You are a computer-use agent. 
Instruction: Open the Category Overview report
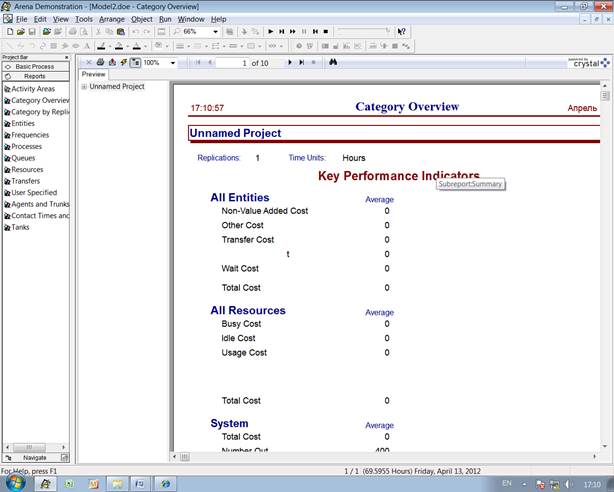(36, 100)
